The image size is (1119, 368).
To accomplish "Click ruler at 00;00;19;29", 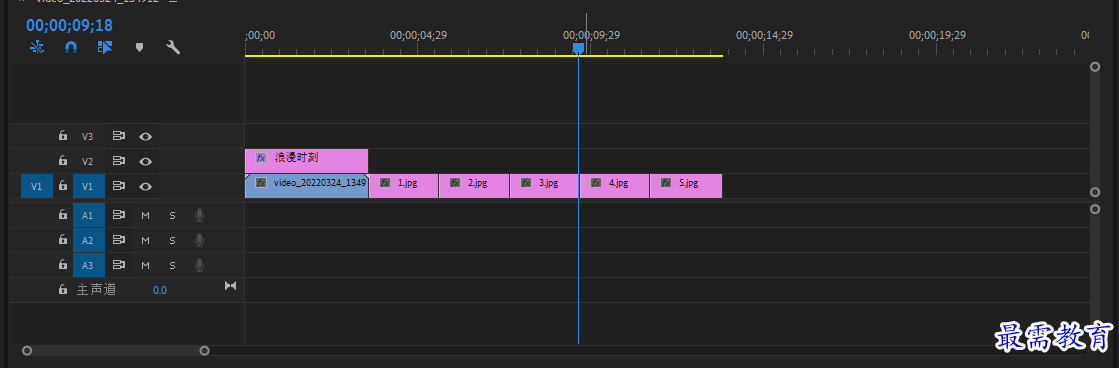I will coord(937,35).
